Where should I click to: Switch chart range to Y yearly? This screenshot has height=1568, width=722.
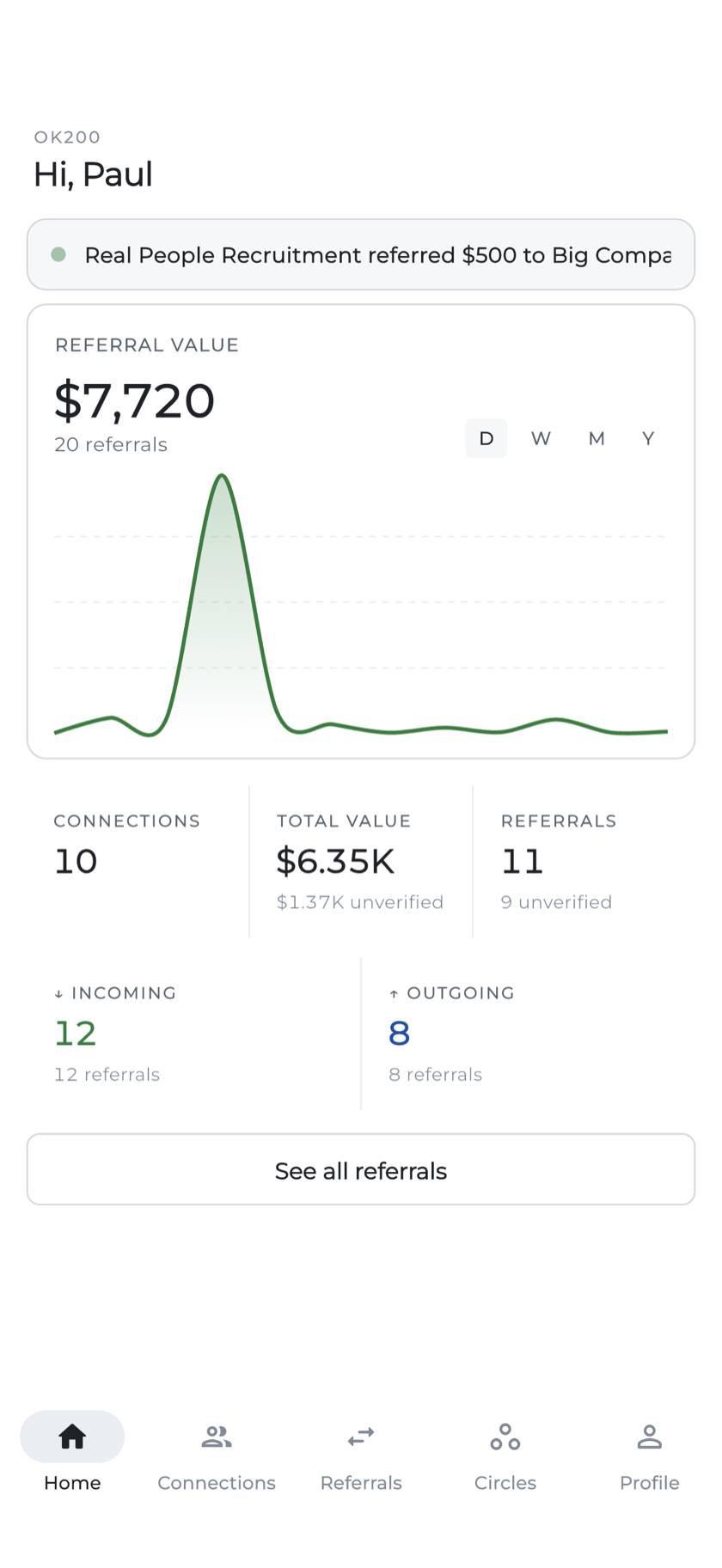pos(649,438)
